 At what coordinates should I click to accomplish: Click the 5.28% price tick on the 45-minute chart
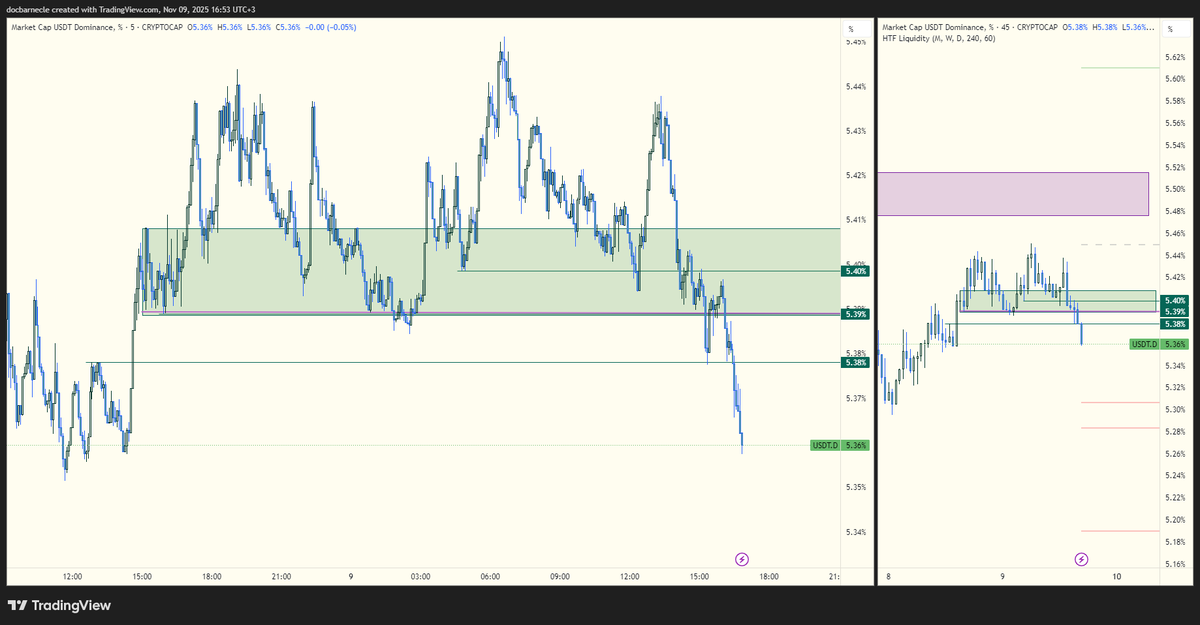coord(1175,431)
